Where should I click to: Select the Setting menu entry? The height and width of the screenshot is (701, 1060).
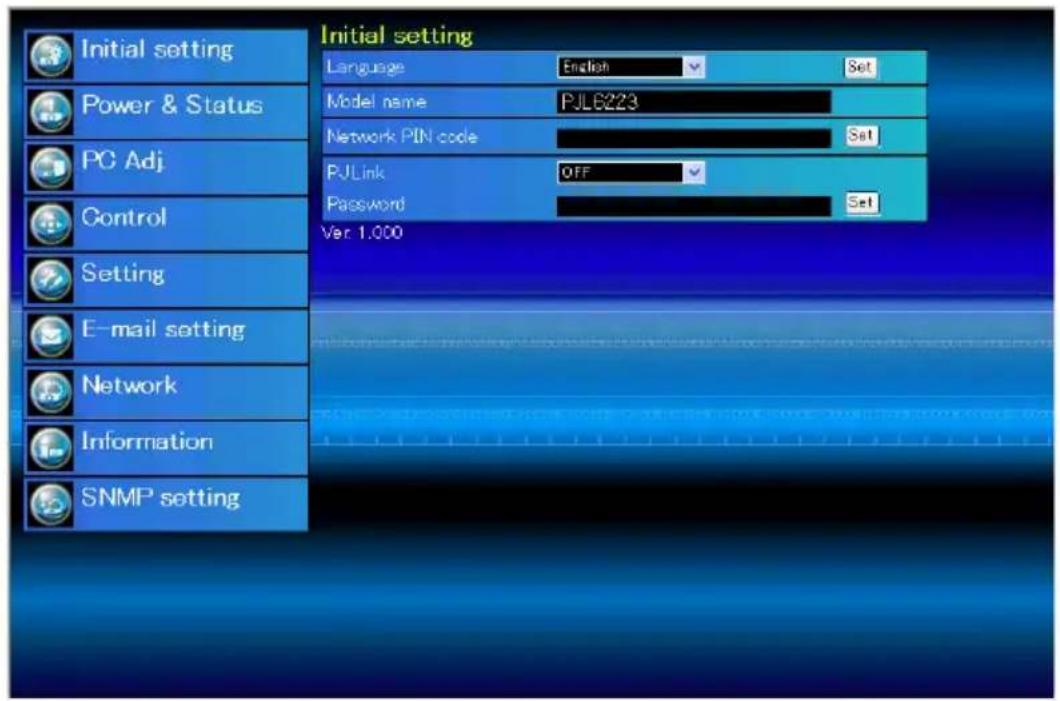pos(166,280)
